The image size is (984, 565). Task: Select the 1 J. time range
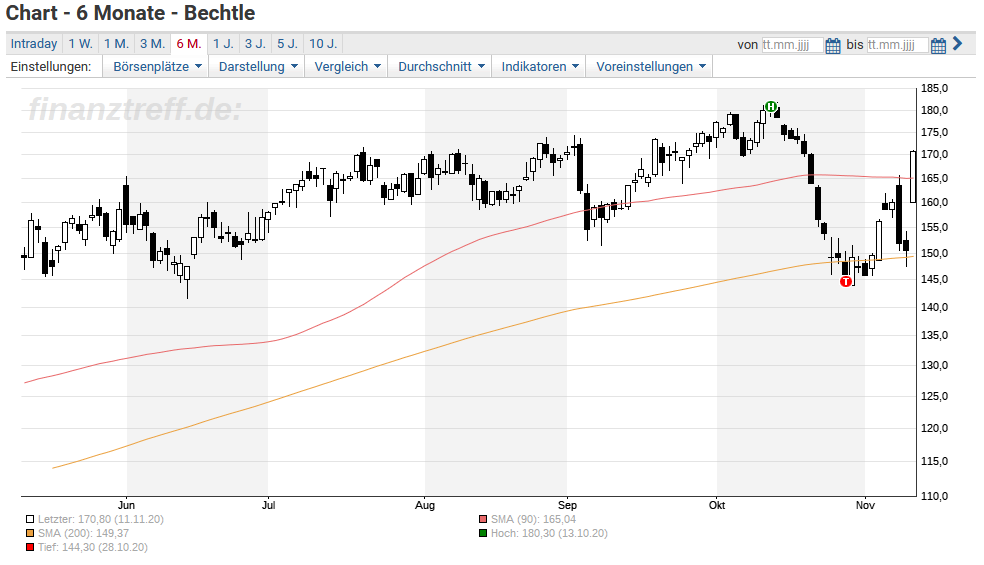[x=223, y=44]
